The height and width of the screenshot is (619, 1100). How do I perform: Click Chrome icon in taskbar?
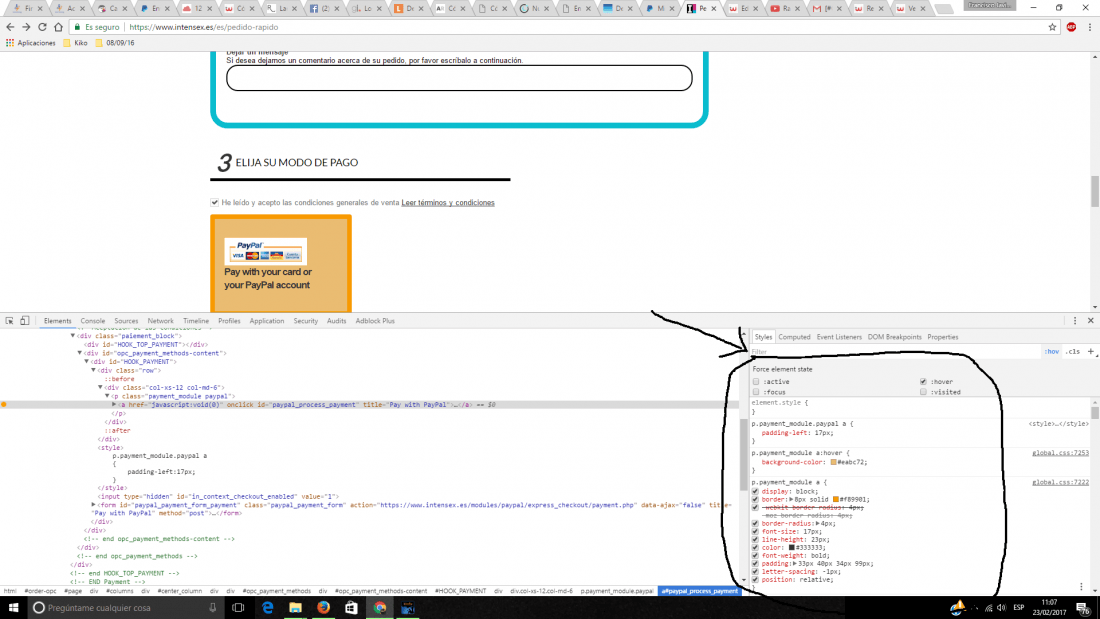[380, 608]
